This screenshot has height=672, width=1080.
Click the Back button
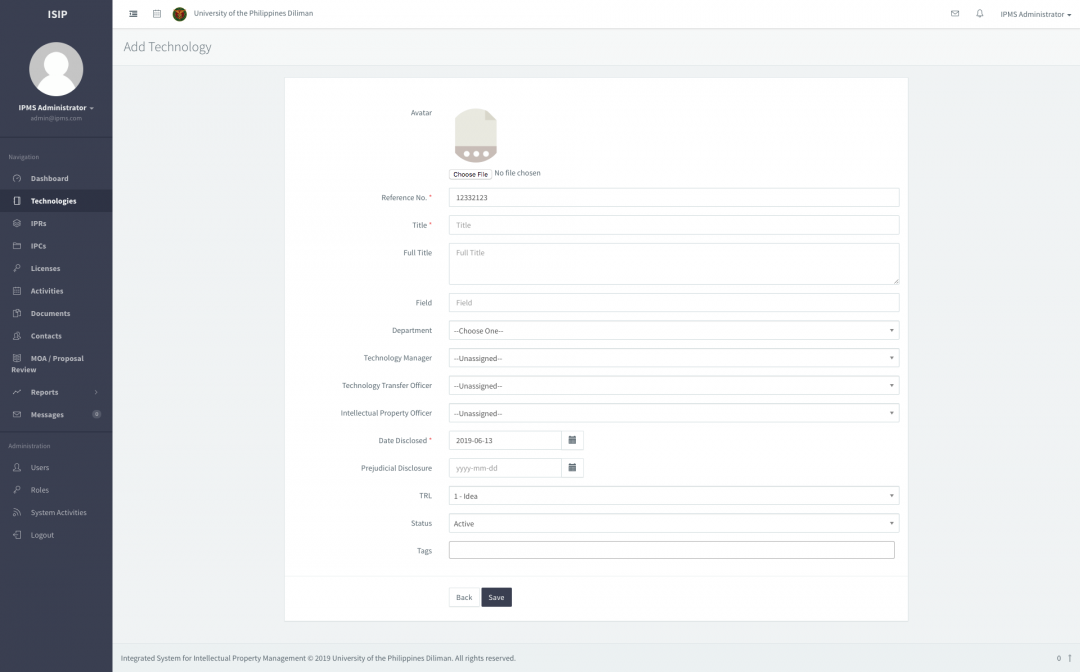[464, 597]
